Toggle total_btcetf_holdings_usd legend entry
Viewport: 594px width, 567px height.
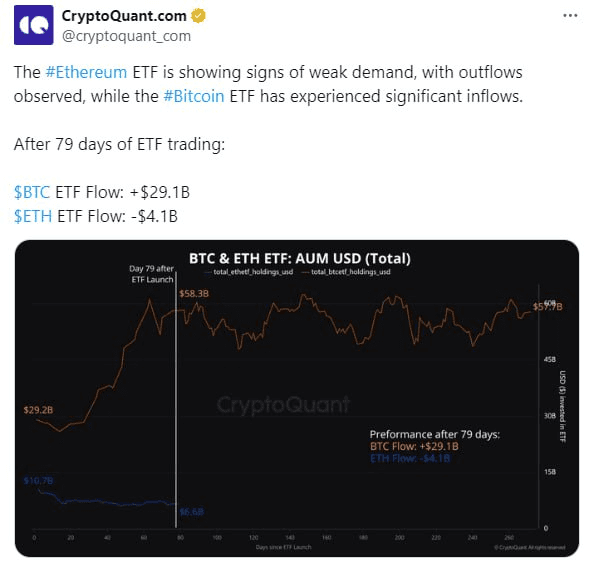click(346, 272)
